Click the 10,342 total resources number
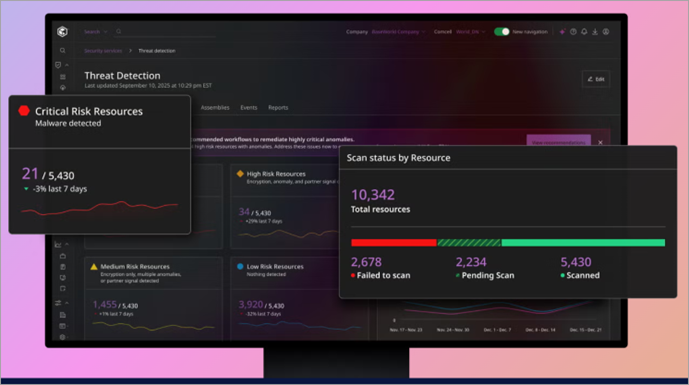The height and width of the screenshot is (385, 689). (373, 195)
